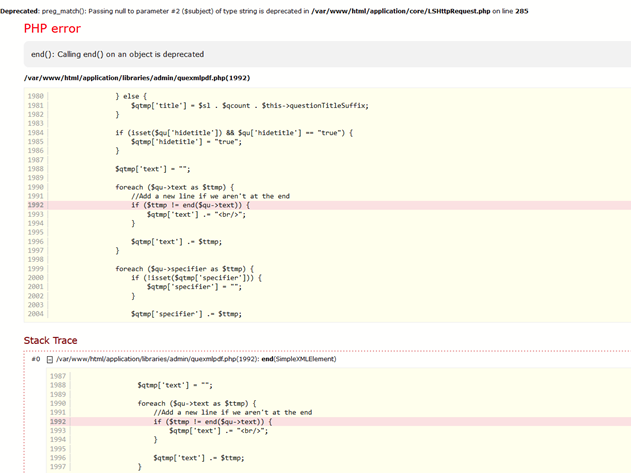This screenshot has width=631, height=473.
Task: Click the "PHP error" heading
Action: point(53,28)
